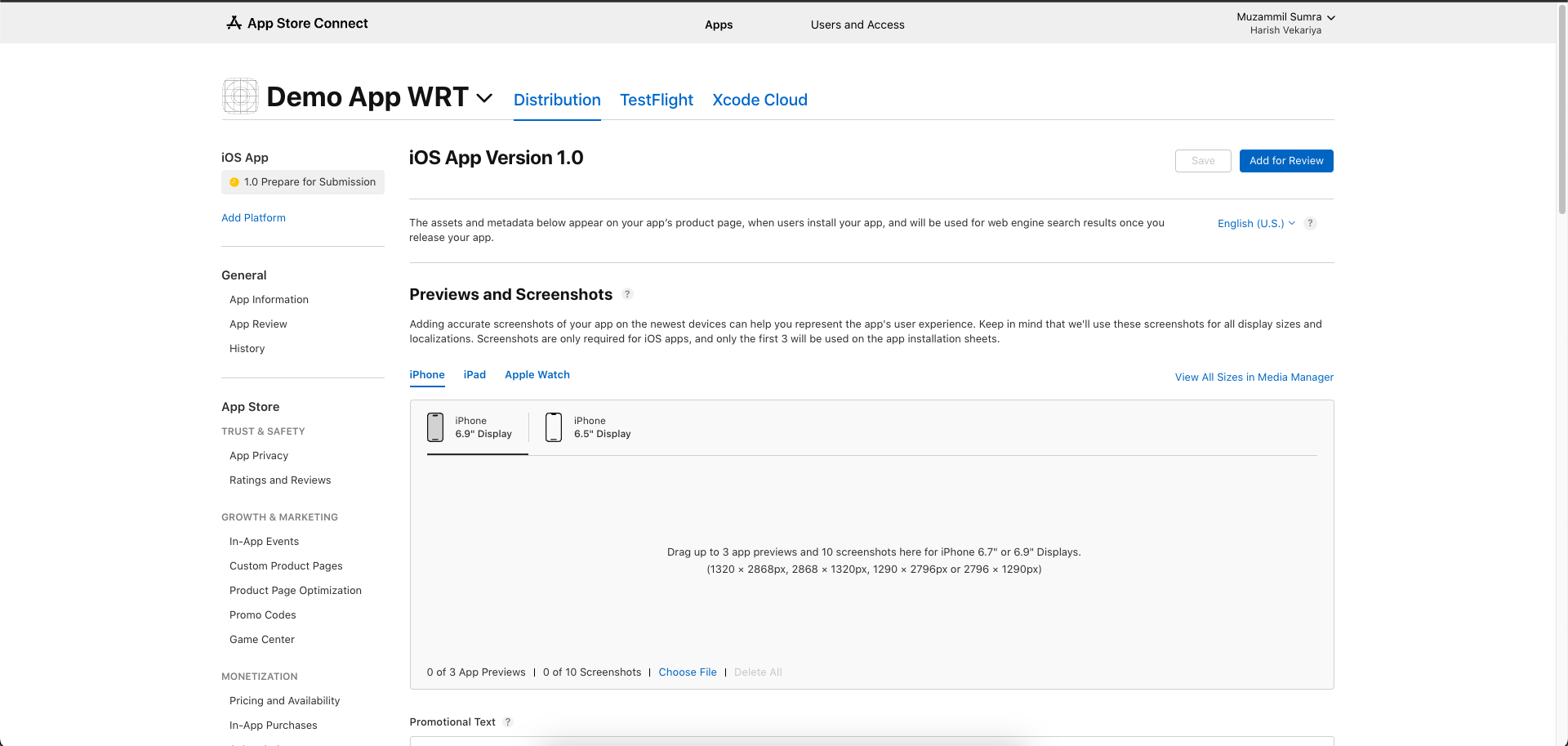This screenshot has height=746, width=1568.
Task: Expand the Demo App WRT app switcher chevron
Action: coord(484,98)
